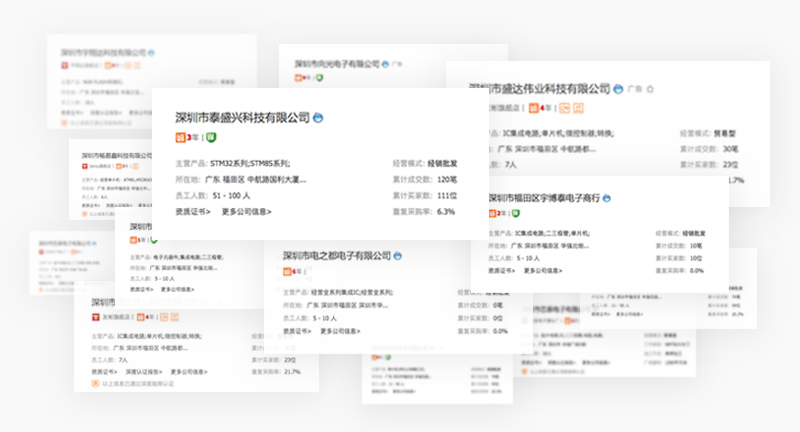
Task: Open 深圳市电之都电子有限公司 company title
Action: (337, 256)
